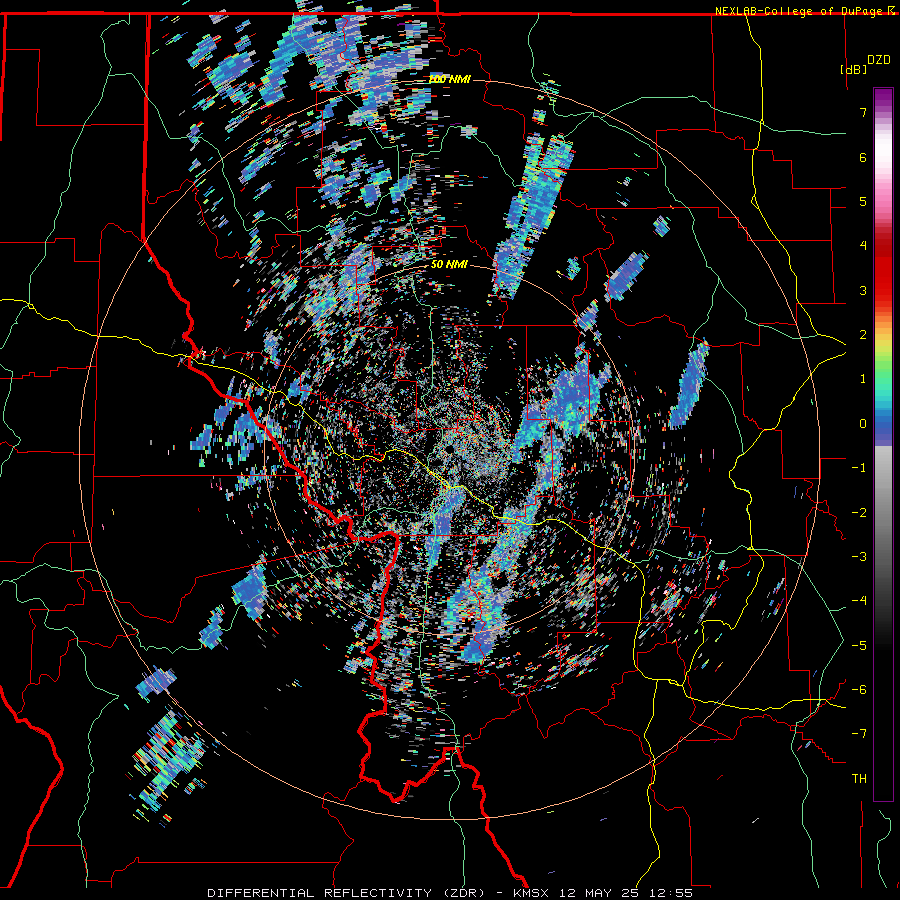The image size is (900, 900).
Task: Click the white segment of the color bar
Action: (x=883, y=150)
